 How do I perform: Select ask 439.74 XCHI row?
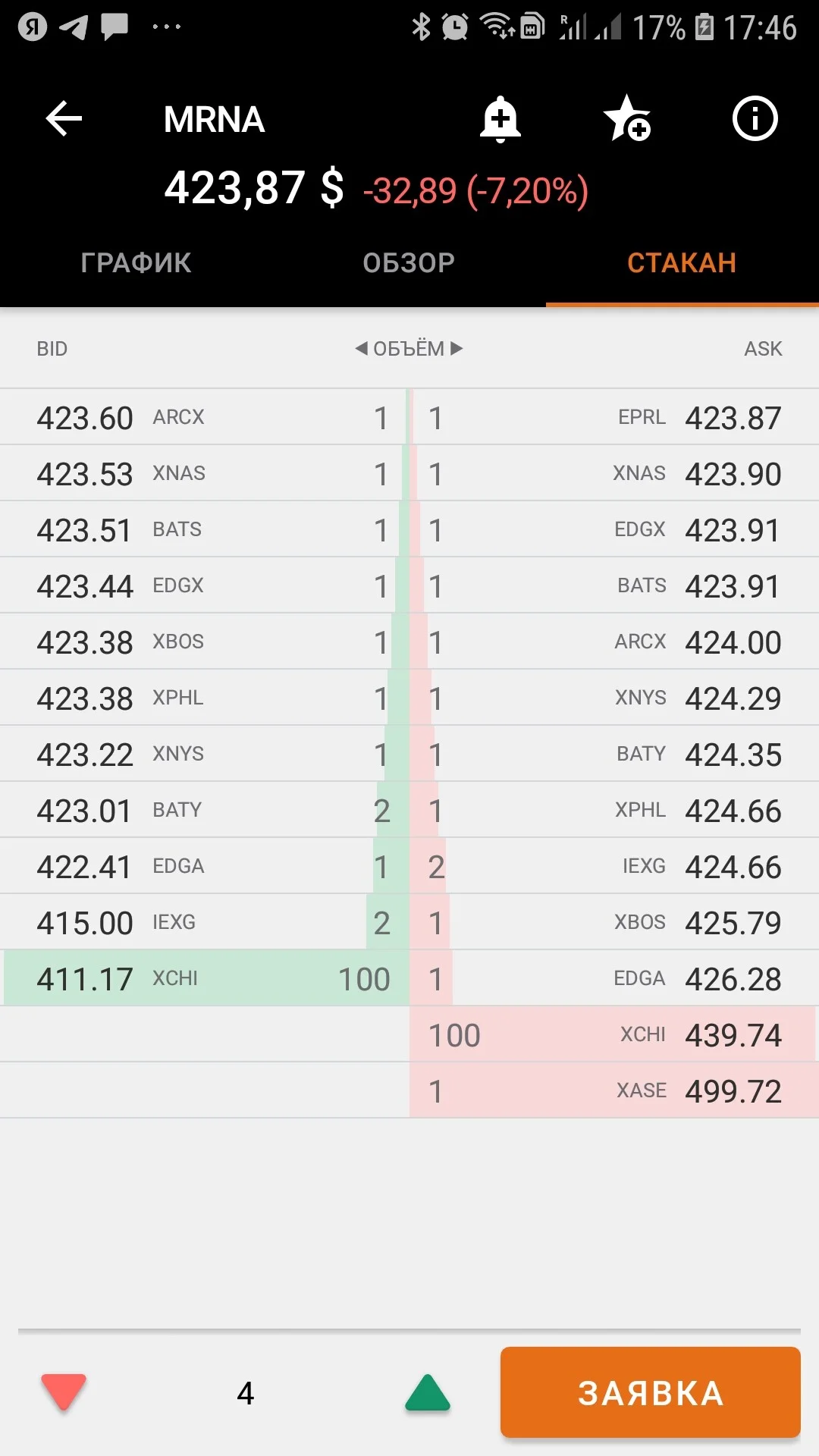[614, 1034]
